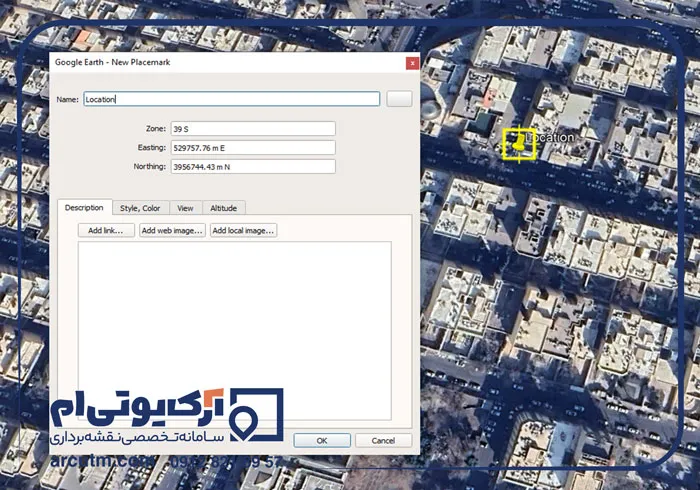700x490 pixels.
Task: Open the Style, Color tab
Action: pyautogui.click(x=140, y=208)
